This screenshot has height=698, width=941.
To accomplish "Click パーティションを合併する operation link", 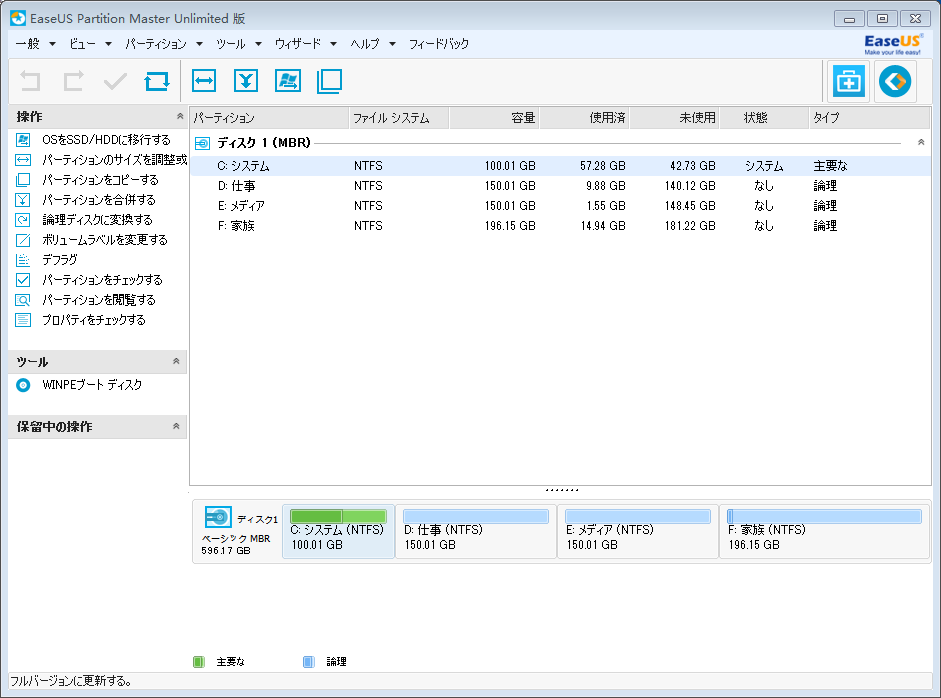I will (x=99, y=200).
